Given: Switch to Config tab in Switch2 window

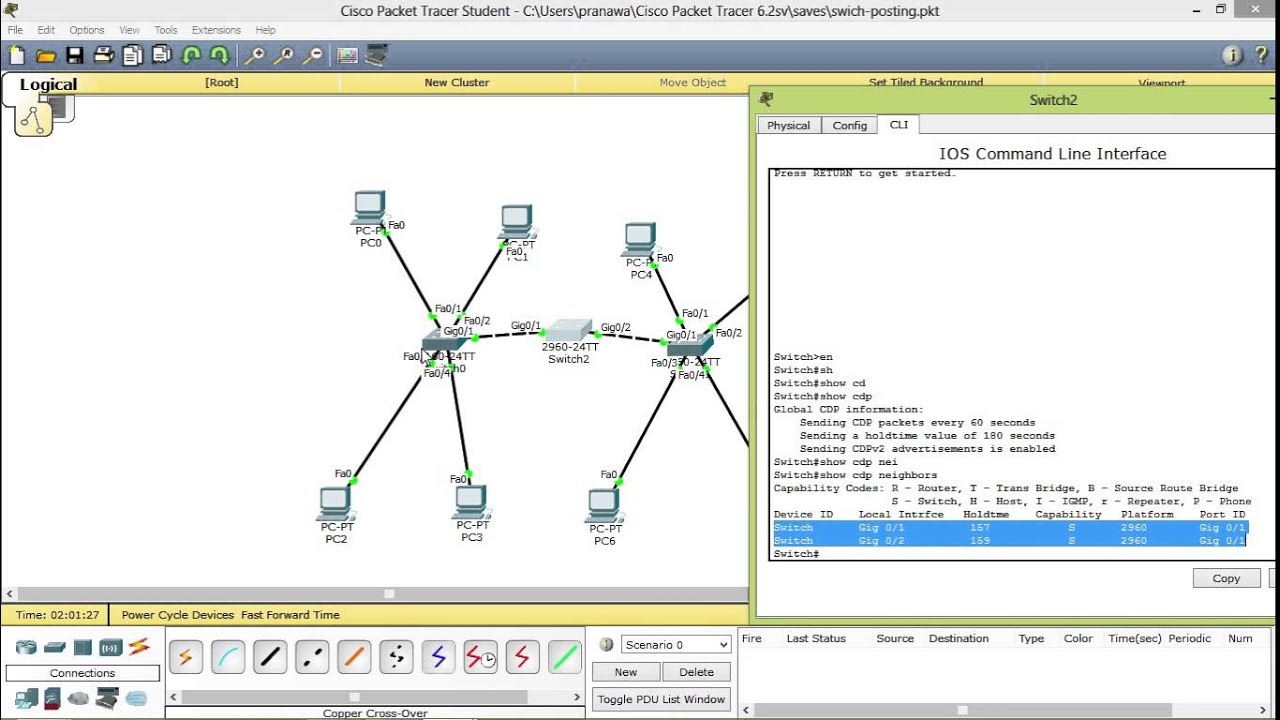Looking at the screenshot, I should click(850, 125).
